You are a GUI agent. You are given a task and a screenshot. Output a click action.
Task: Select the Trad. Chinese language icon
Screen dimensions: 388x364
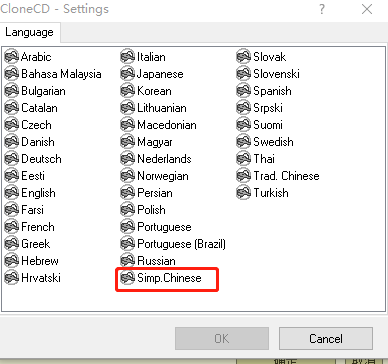tap(243, 176)
